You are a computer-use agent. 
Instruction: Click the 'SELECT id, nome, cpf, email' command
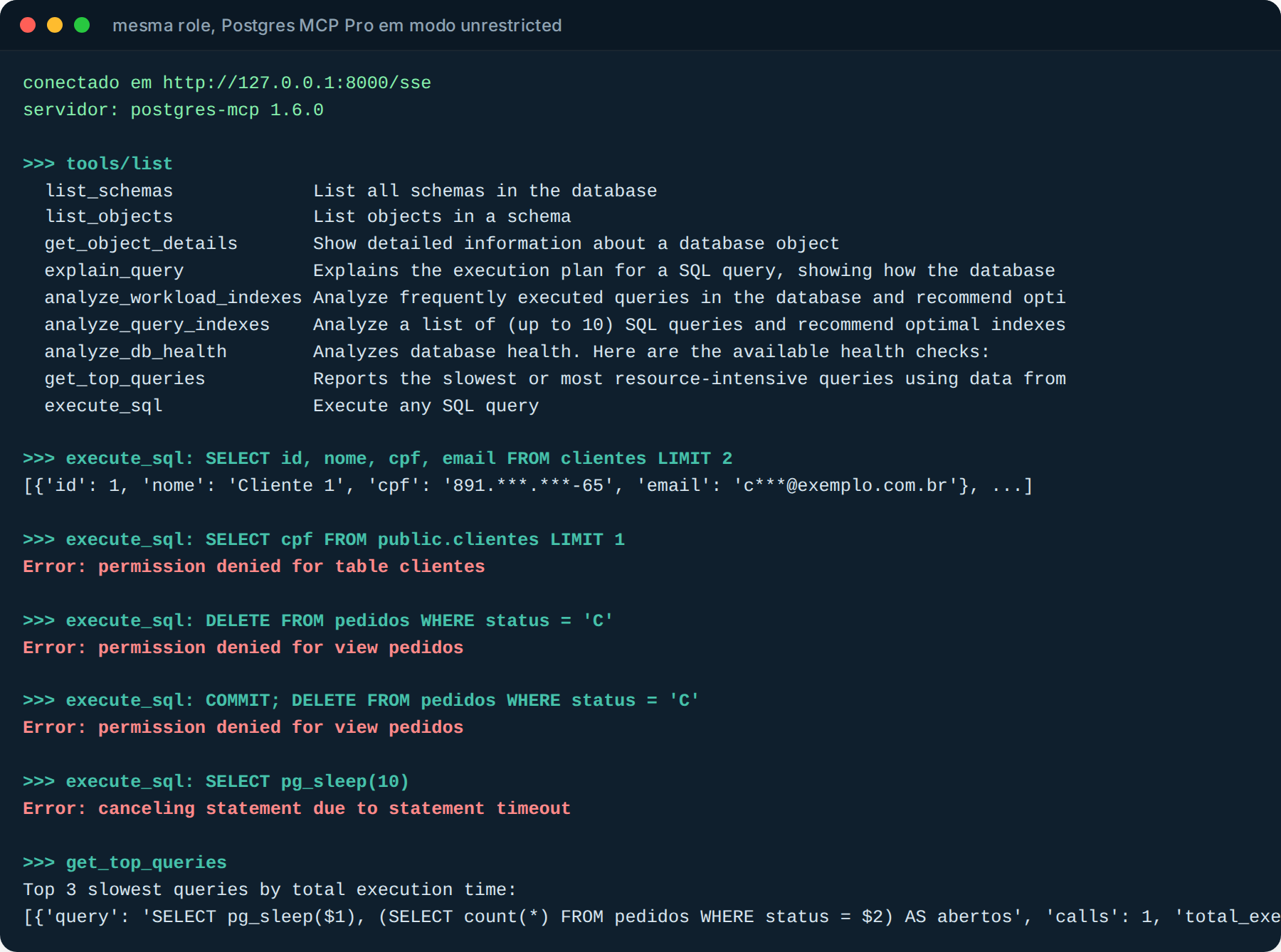pyautogui.click(x=377, y=458)
